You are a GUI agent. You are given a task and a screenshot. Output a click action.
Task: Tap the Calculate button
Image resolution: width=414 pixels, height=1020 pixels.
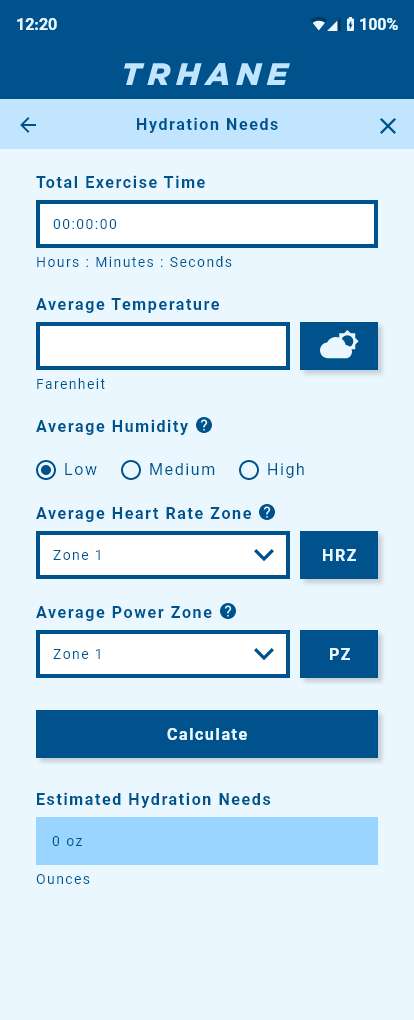tap(207, 734)
